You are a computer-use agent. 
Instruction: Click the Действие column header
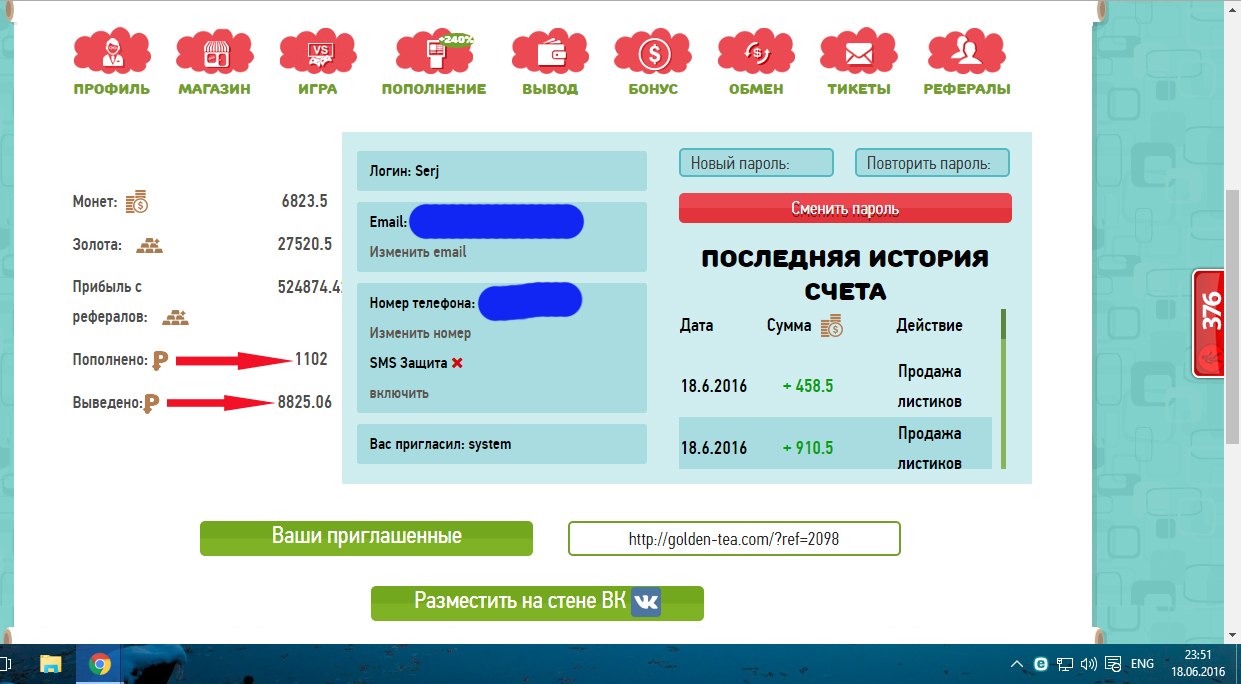point(930,325)
